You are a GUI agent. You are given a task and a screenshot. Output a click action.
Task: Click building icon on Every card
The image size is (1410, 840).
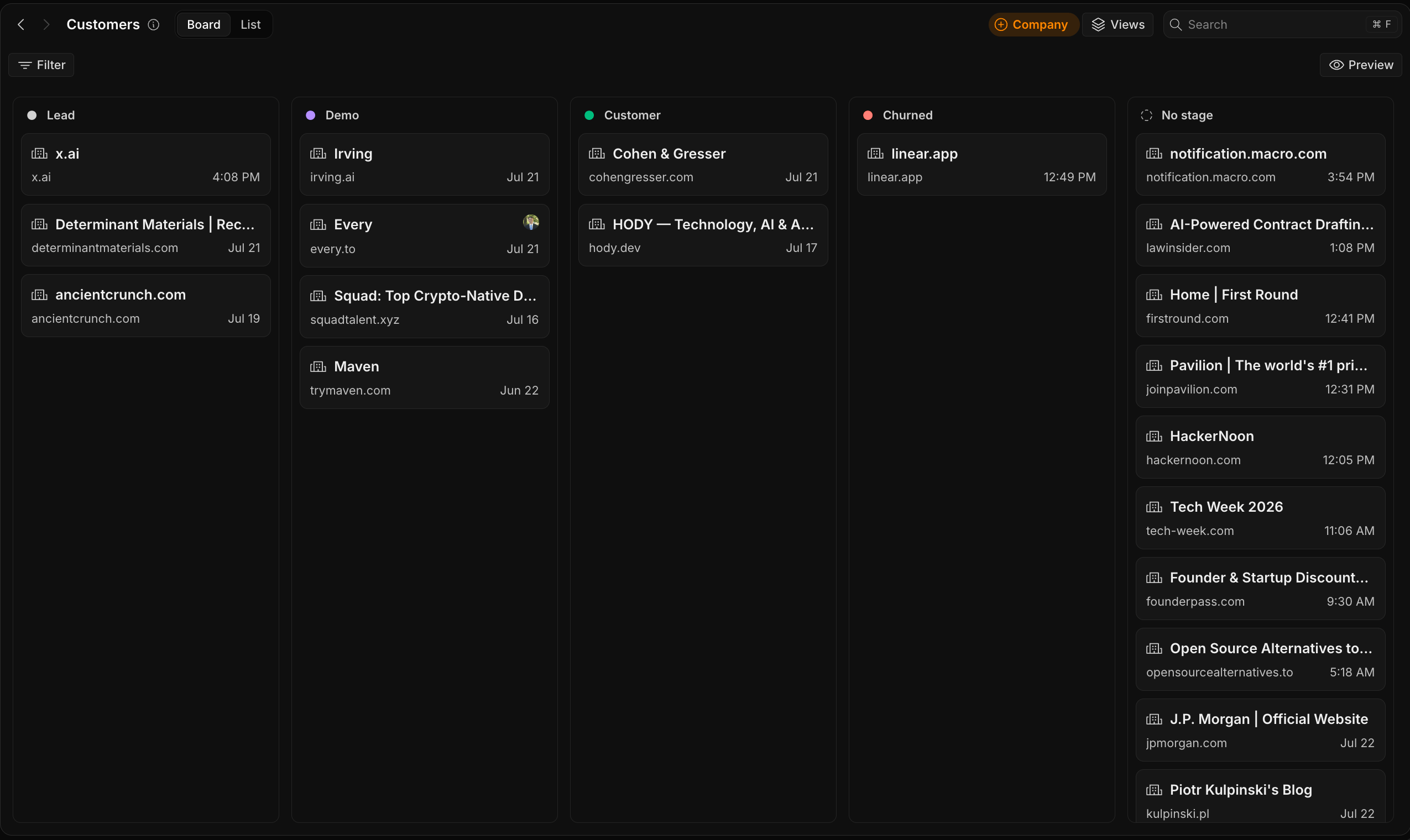[x=318, y=225]
